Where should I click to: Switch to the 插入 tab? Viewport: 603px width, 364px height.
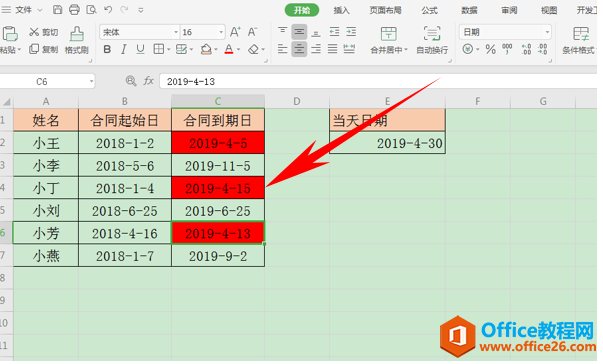341,10
